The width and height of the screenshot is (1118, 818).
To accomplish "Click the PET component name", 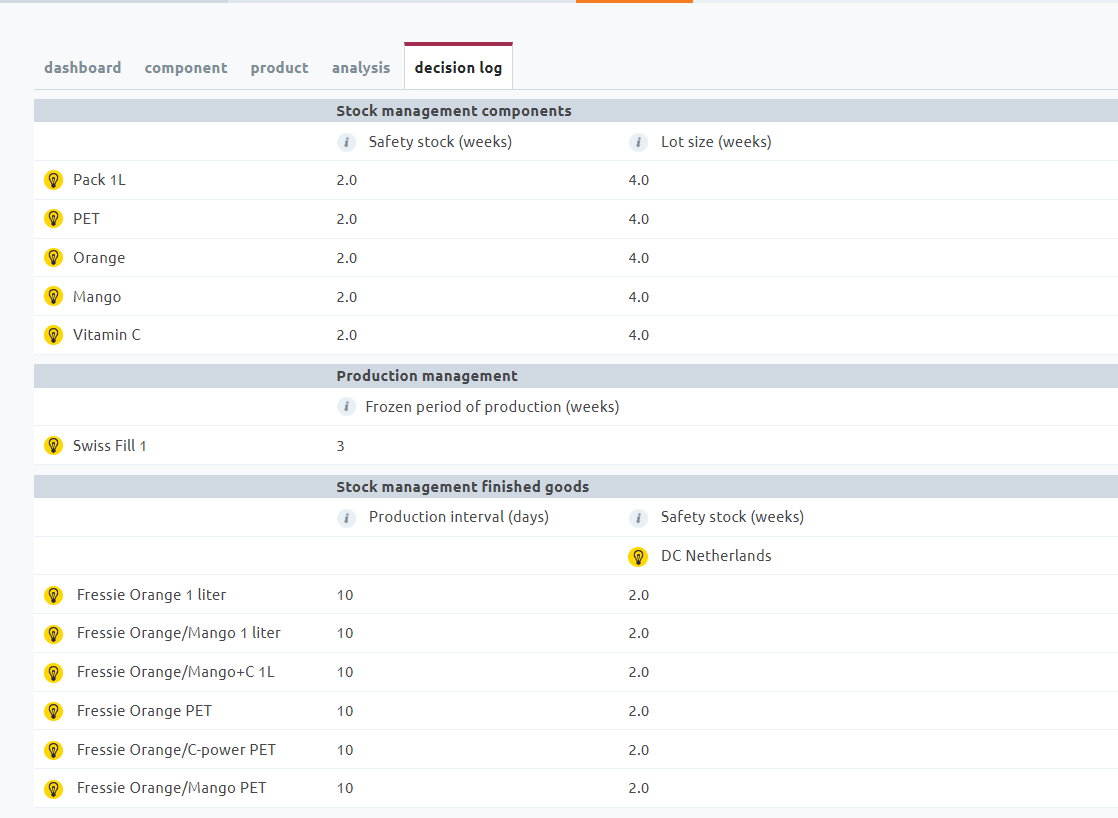I will pyautogui.click(x=86, y=219).
